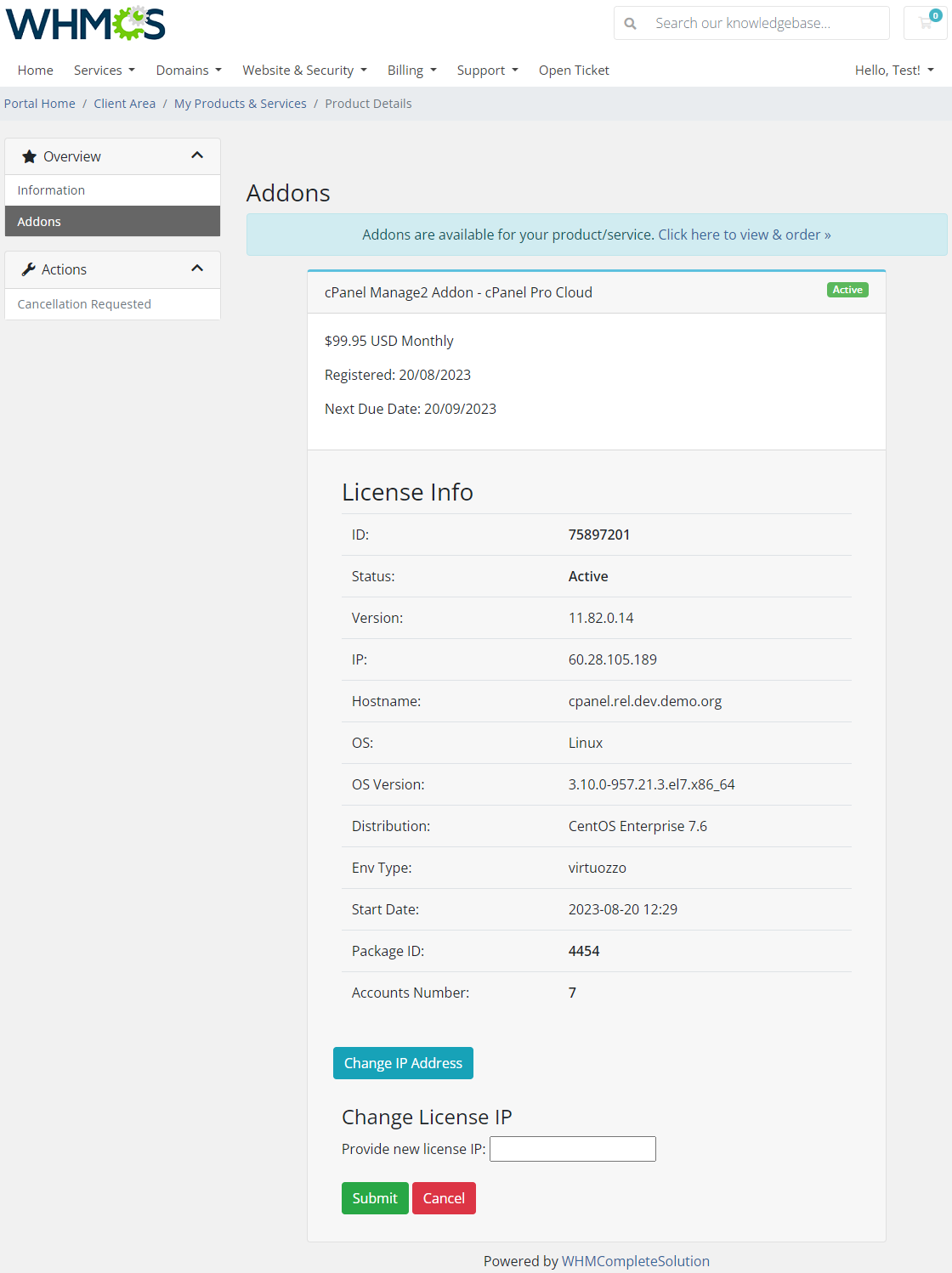
Task: Open the WHMCompleteSolution footer link
Action: [635, 1261]
